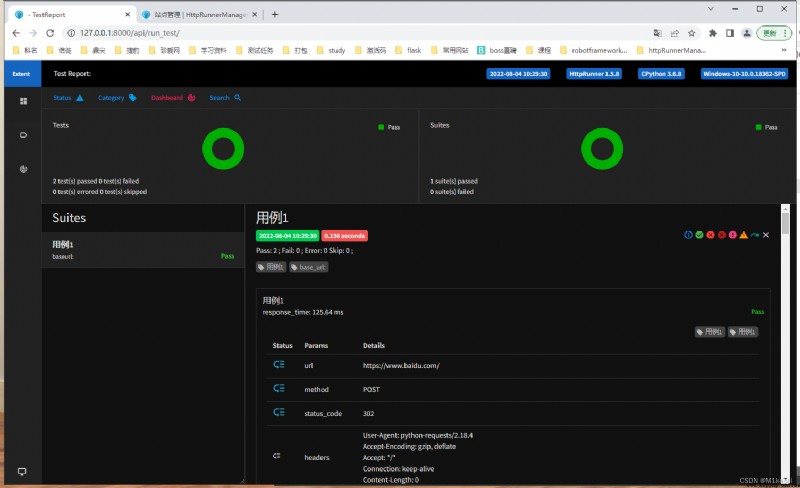Open the share page icon in address bar
Screen dimensions: 800x488
pos(674,33)
